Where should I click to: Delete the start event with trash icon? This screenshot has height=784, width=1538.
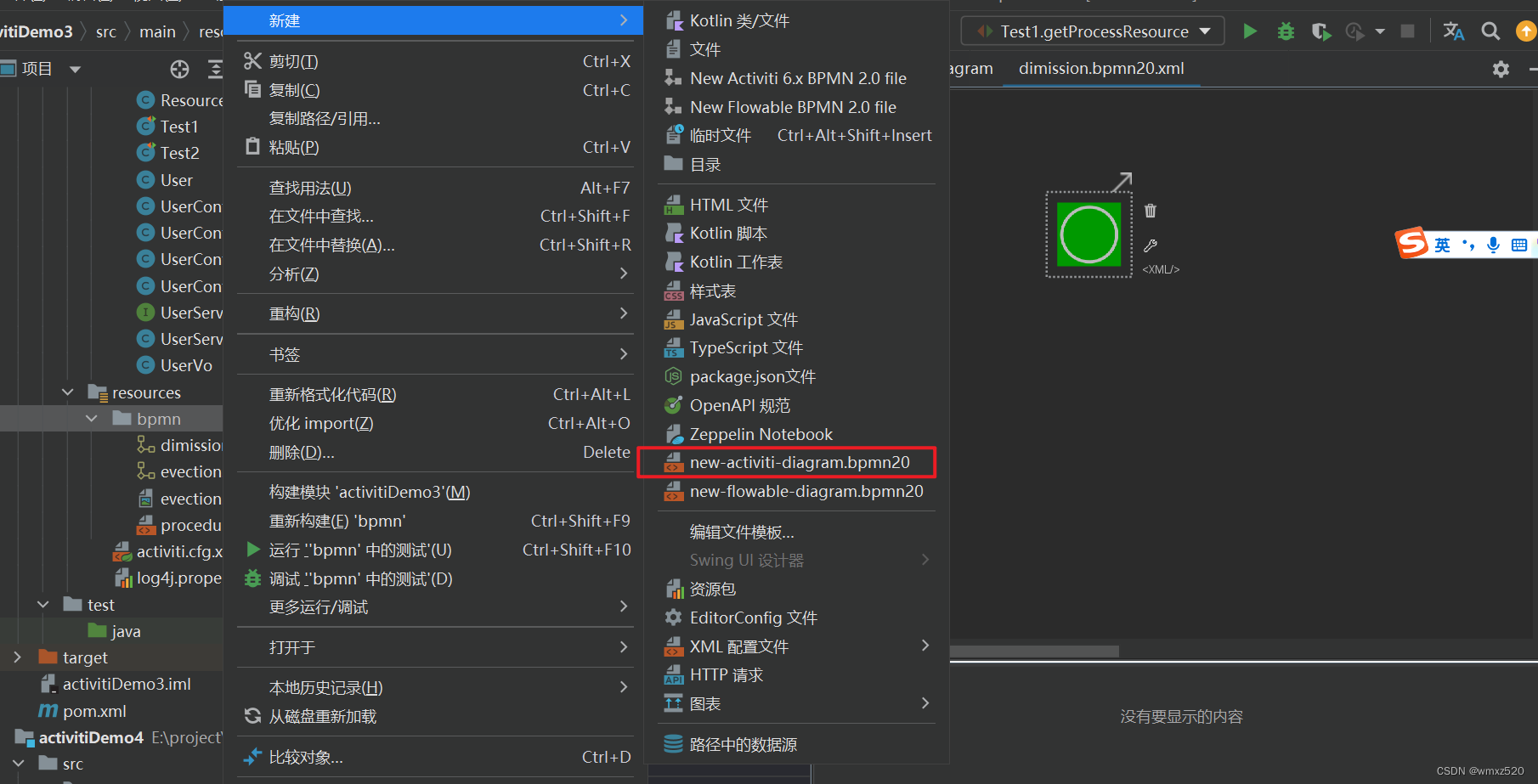[1151, 211]
